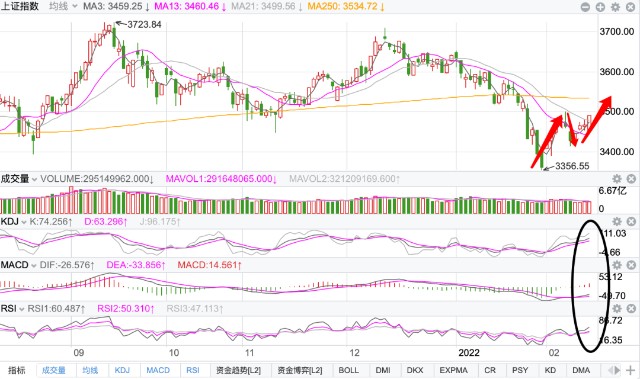Open MACD panel settings gear
This screenshot has height=379, width=640.
(617, 265)
